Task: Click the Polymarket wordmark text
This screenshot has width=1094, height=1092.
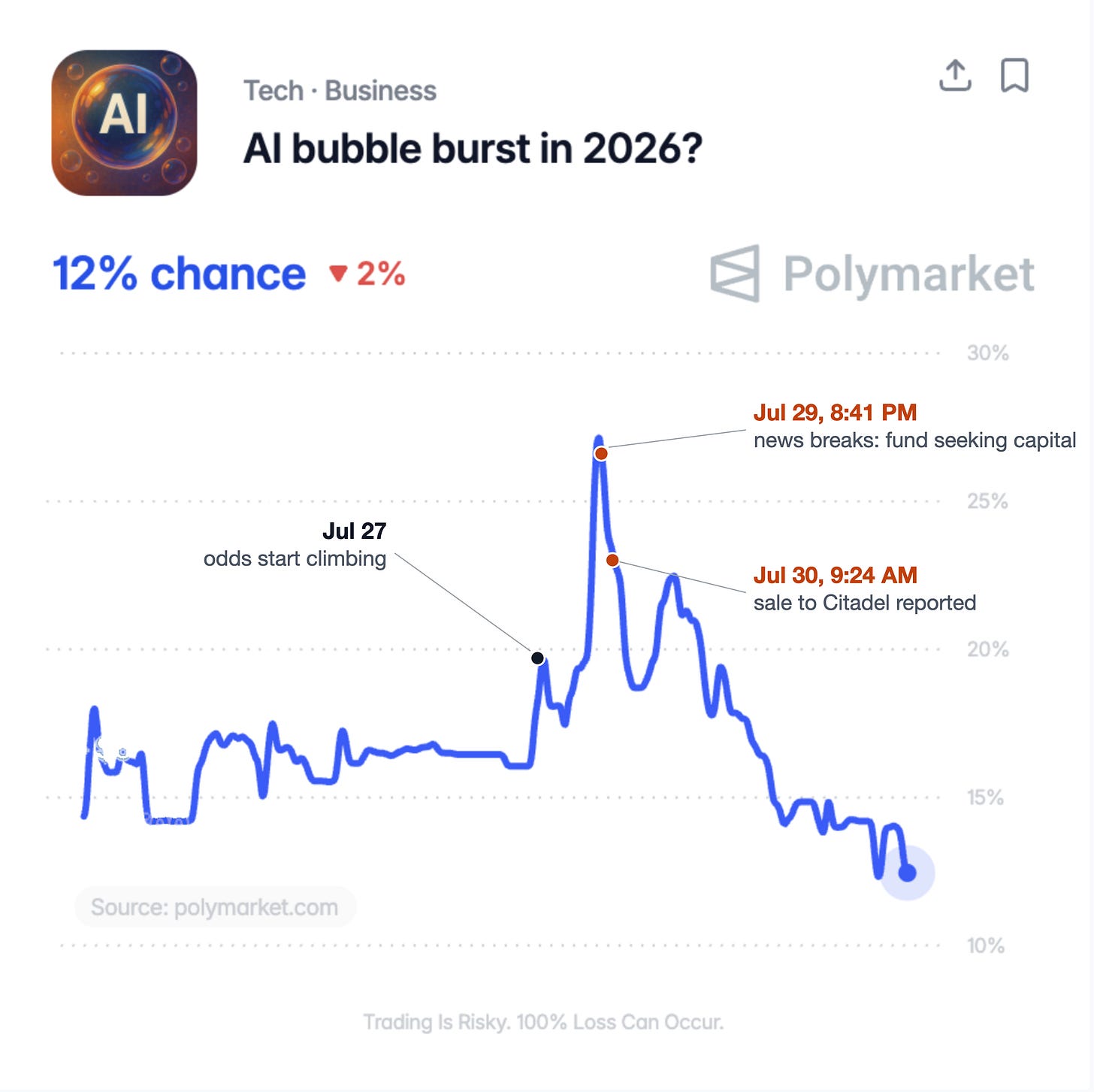Action: pyautogui.click(x=909, y=274)
